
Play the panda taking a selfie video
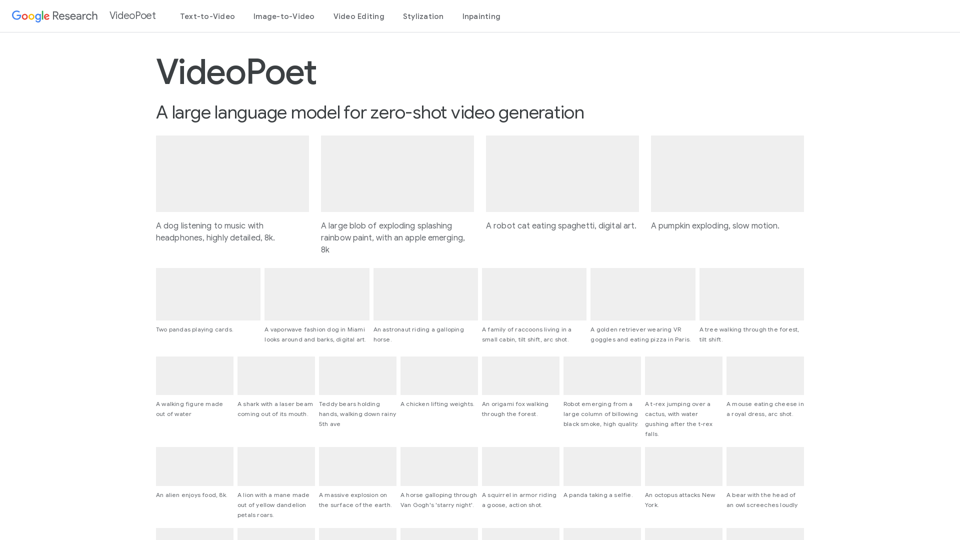[602, 466]
